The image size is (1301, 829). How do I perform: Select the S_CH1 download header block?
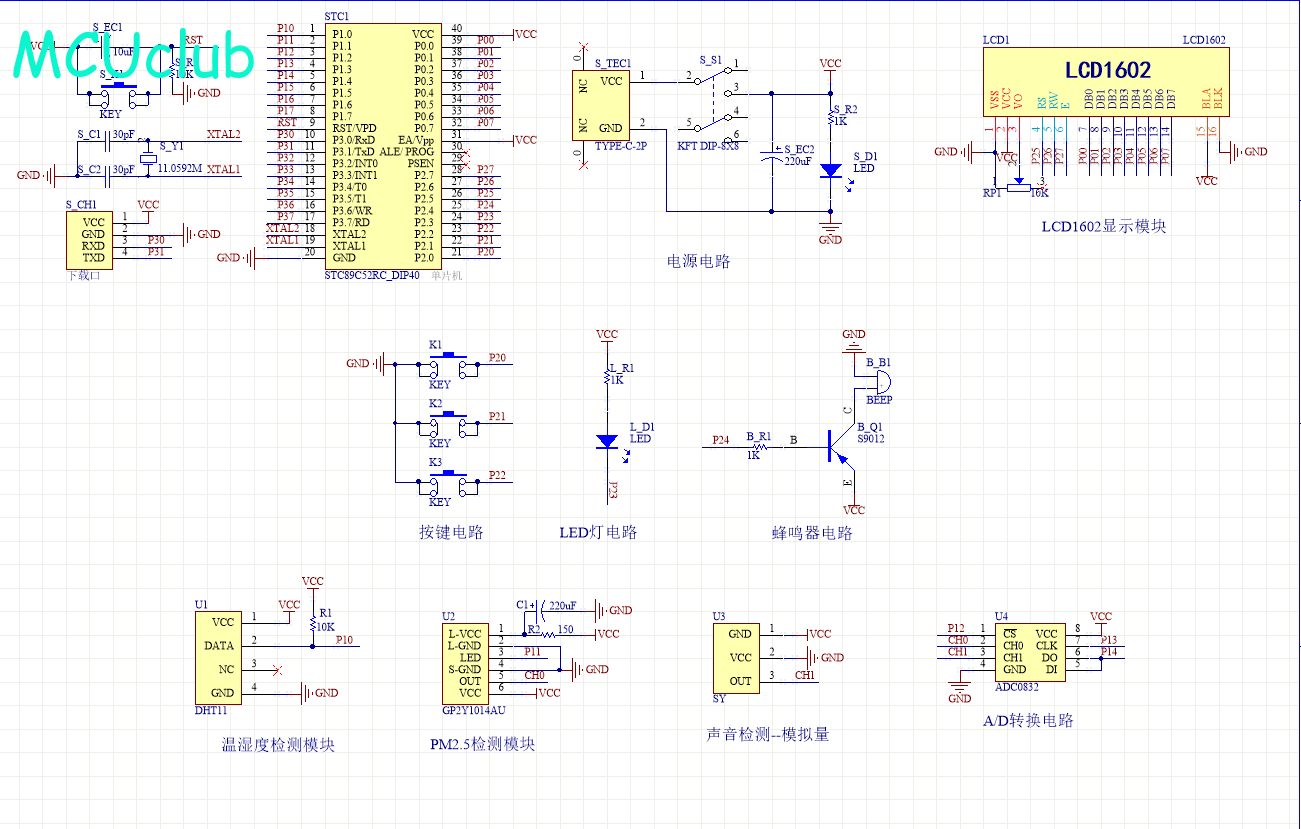[x=91, y=240]
